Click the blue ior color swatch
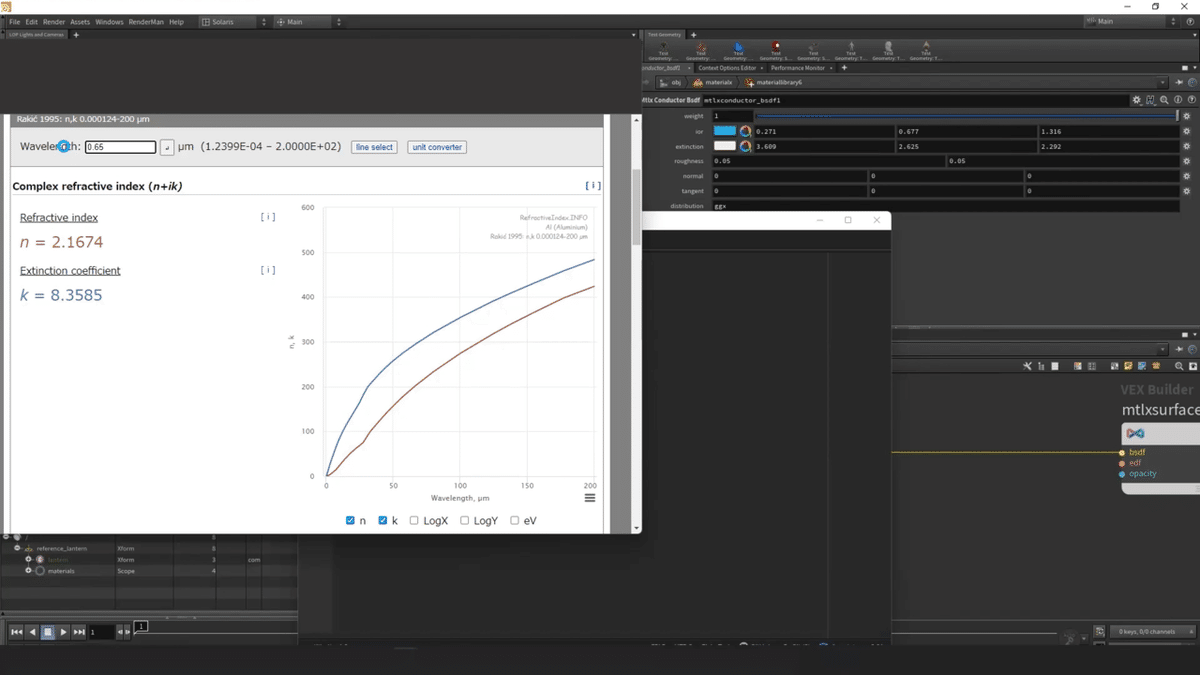Viewport: 1200px width, 675px height. tap(725, 131)
